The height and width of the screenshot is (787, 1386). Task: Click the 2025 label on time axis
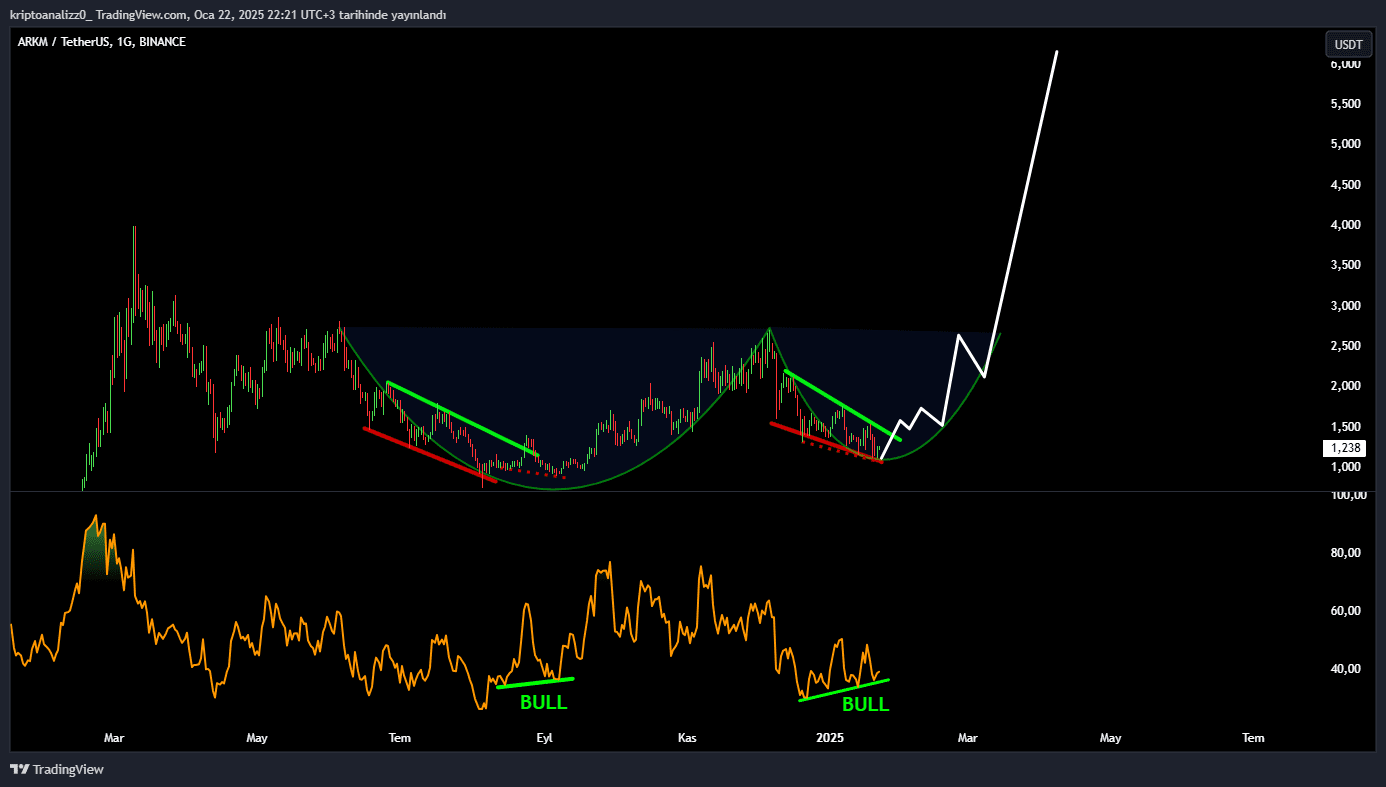point(830,738)
